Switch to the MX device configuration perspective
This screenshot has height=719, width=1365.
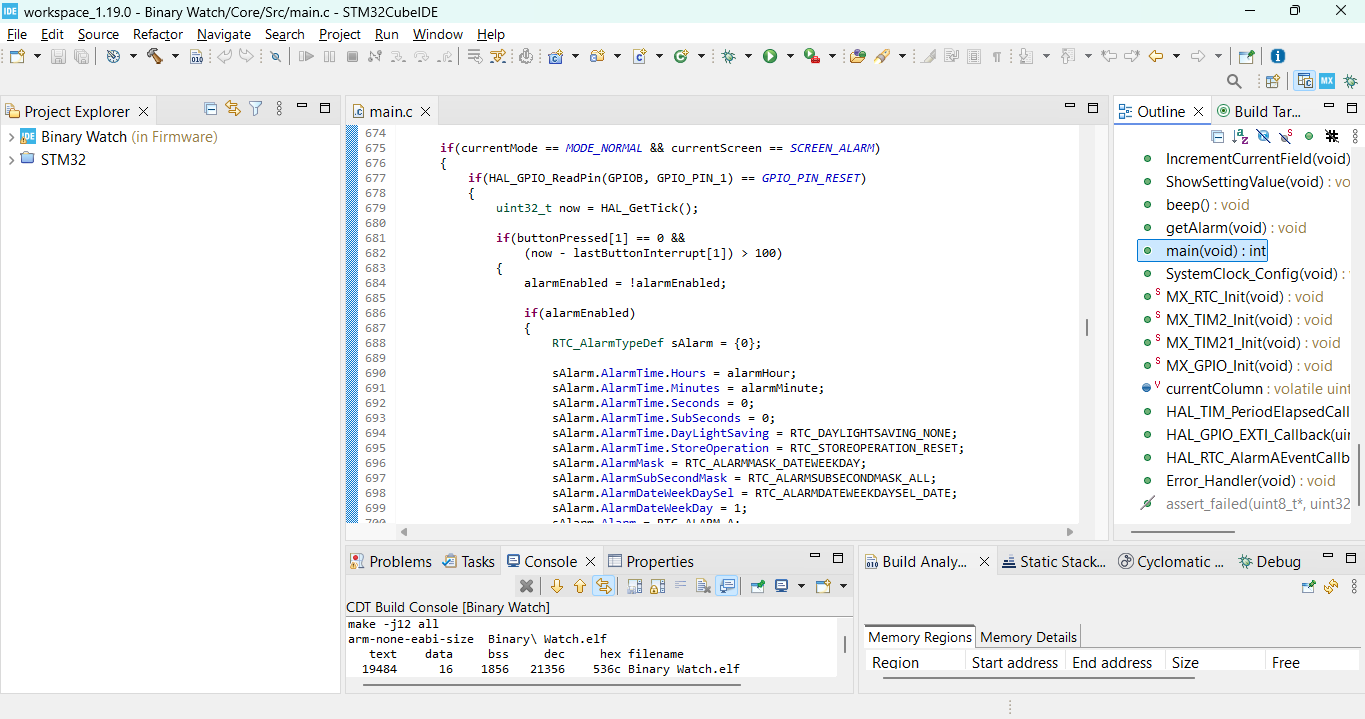[1327, 81]
